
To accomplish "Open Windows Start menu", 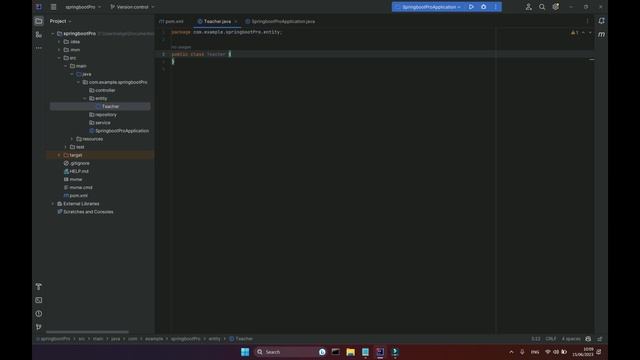I will [x=245, y=352].
